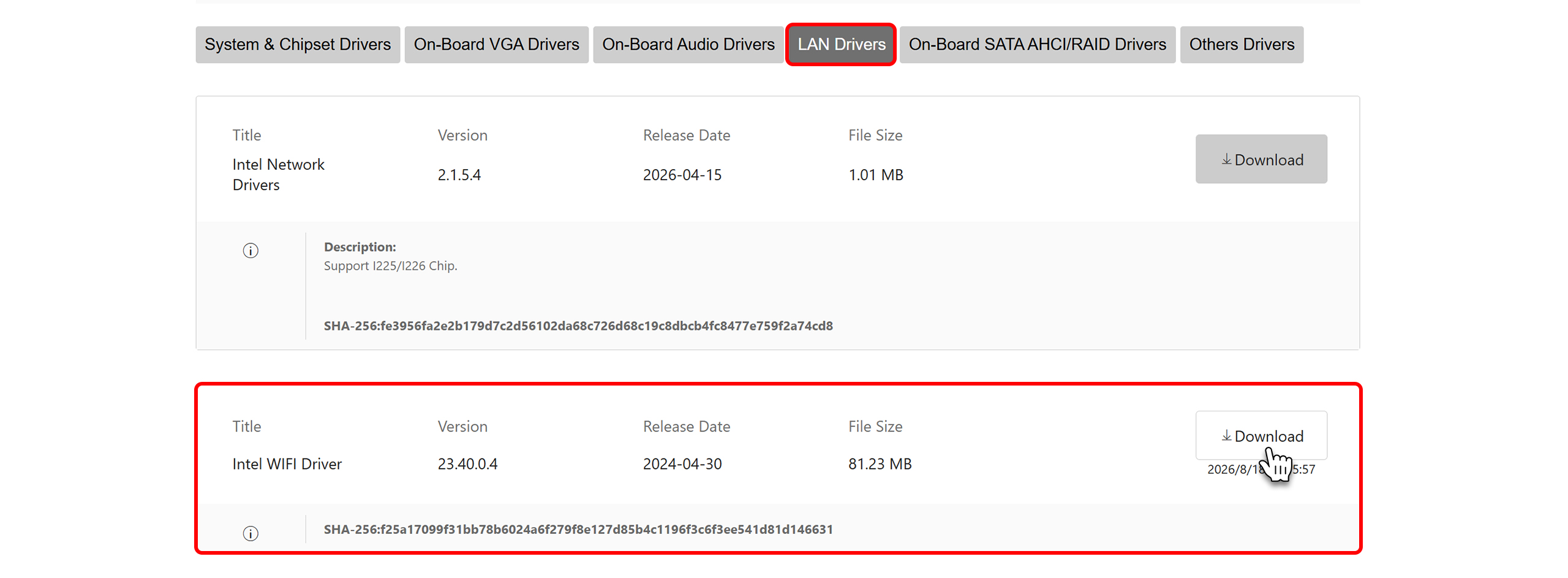The height and width of the screenshot is (578, 1568).
Task: Click release date 2024-04-30
Action: pos(682,464)
